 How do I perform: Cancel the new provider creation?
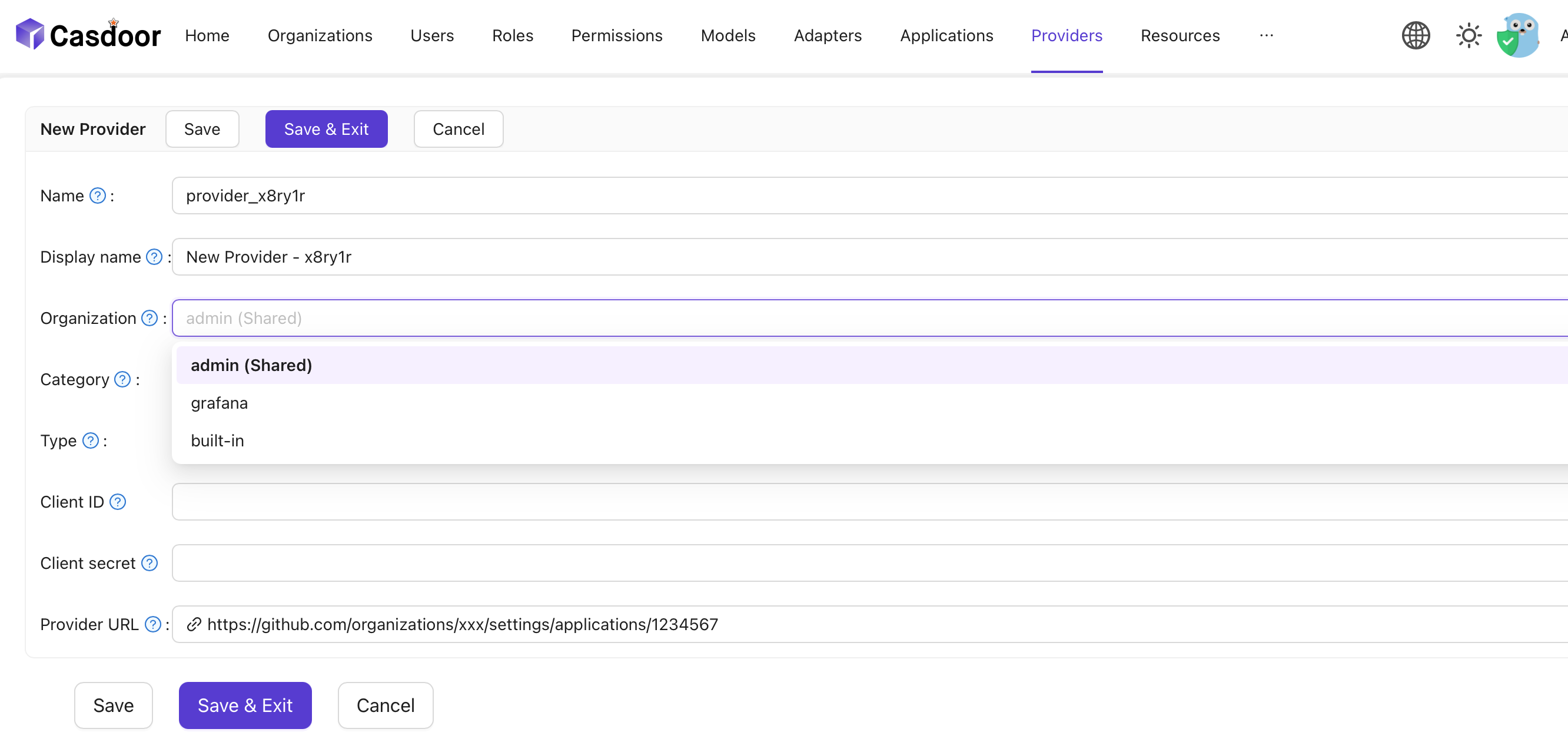459,128
